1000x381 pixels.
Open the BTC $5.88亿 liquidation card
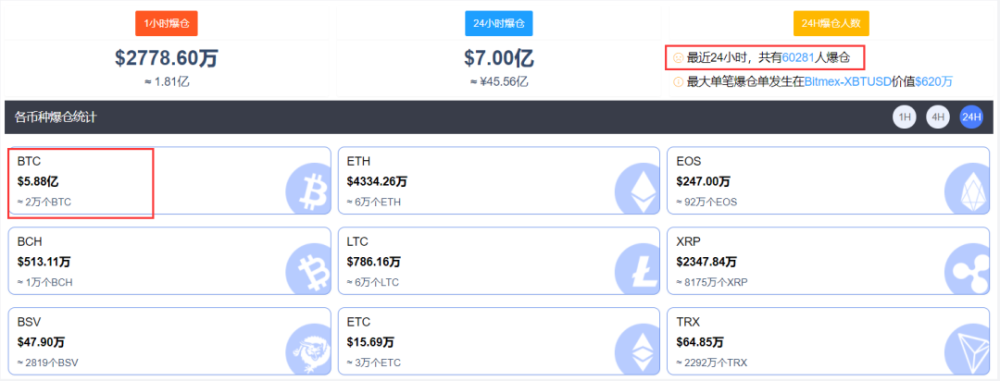(169, 181)
